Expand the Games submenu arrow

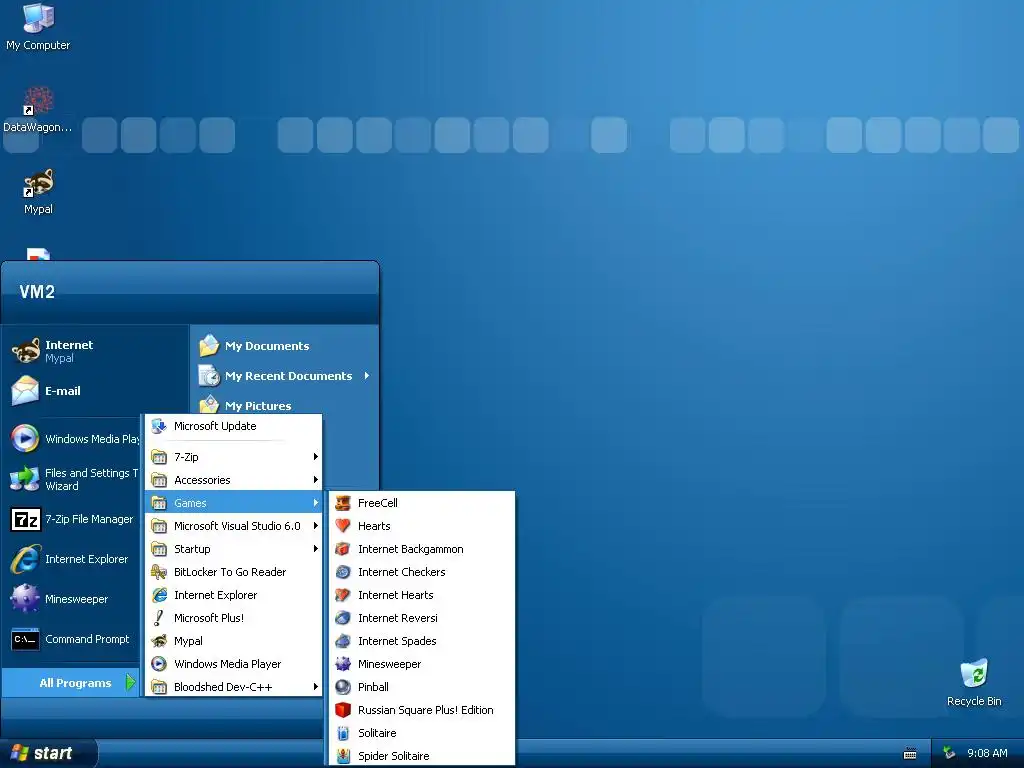point(315,503)
